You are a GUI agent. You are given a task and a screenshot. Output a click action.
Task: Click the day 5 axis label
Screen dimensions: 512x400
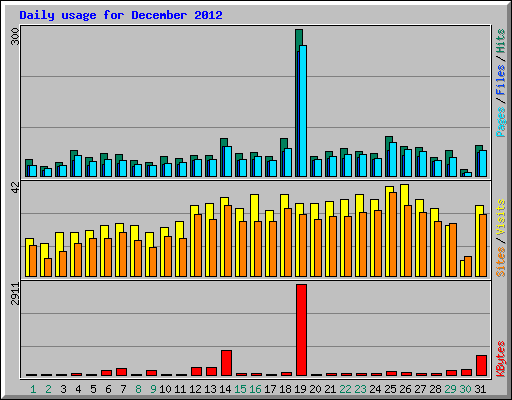pos(93,389)
